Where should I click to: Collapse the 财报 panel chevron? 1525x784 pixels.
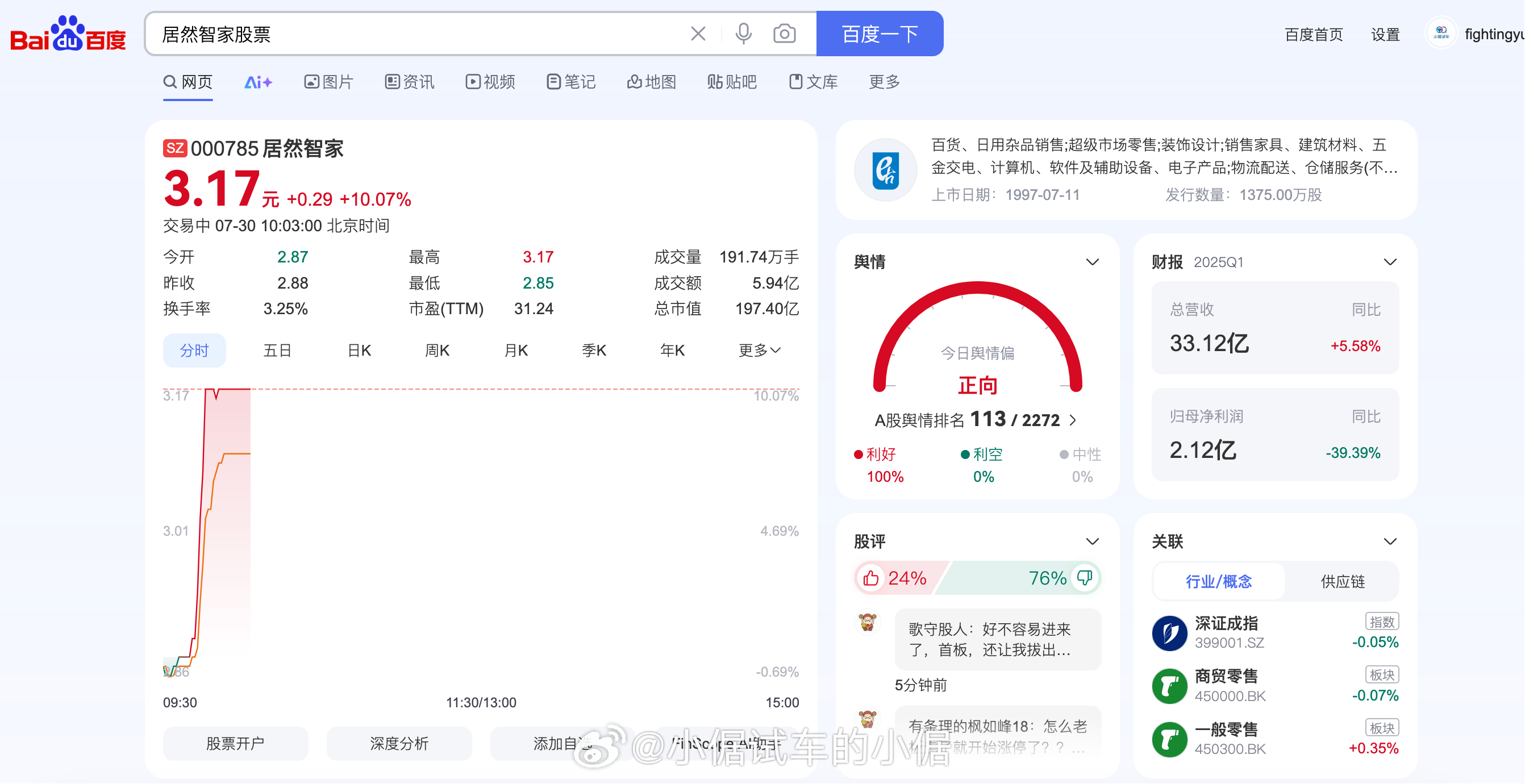tap(1389, 262)
